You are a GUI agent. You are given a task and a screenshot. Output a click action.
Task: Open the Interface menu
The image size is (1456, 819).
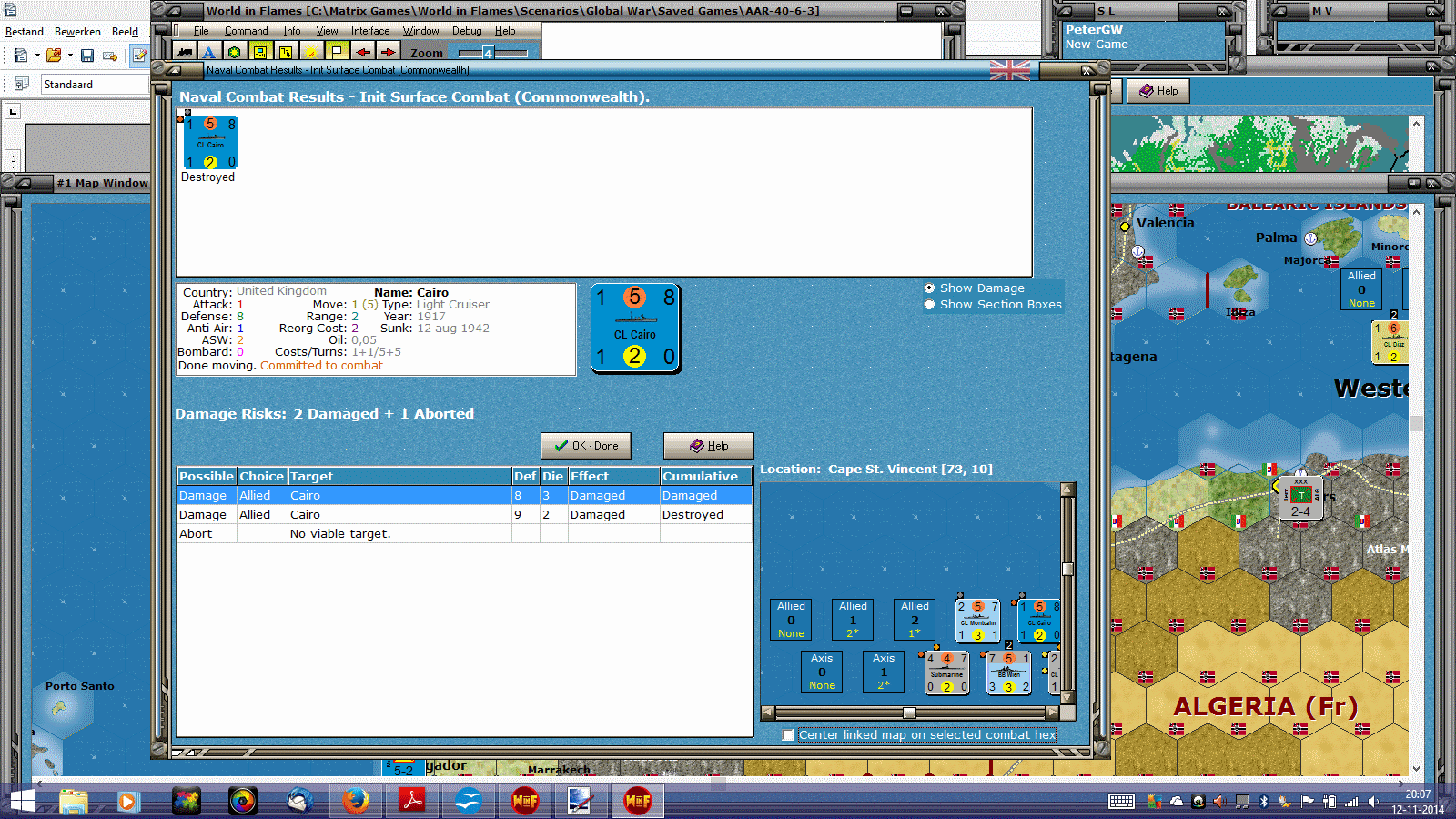click(x=370, y=31)
